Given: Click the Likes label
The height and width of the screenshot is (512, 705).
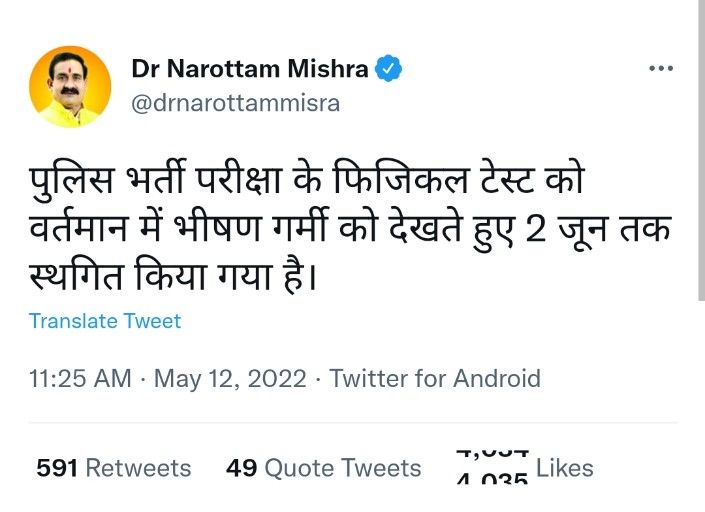Looking at the screenshot, I should [x=564, y=468].
